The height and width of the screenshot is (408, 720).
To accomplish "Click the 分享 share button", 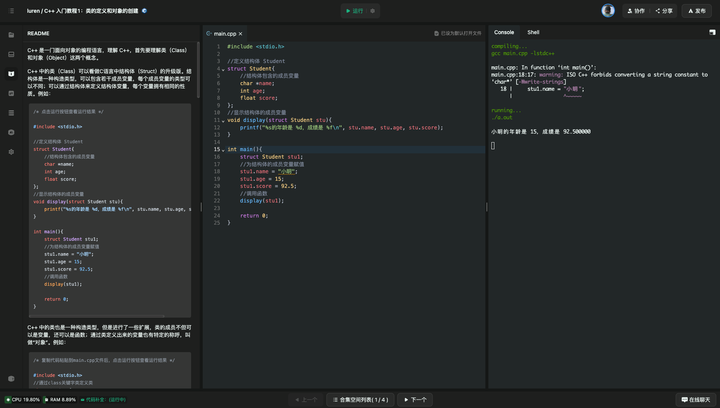I will pos(664,11).
